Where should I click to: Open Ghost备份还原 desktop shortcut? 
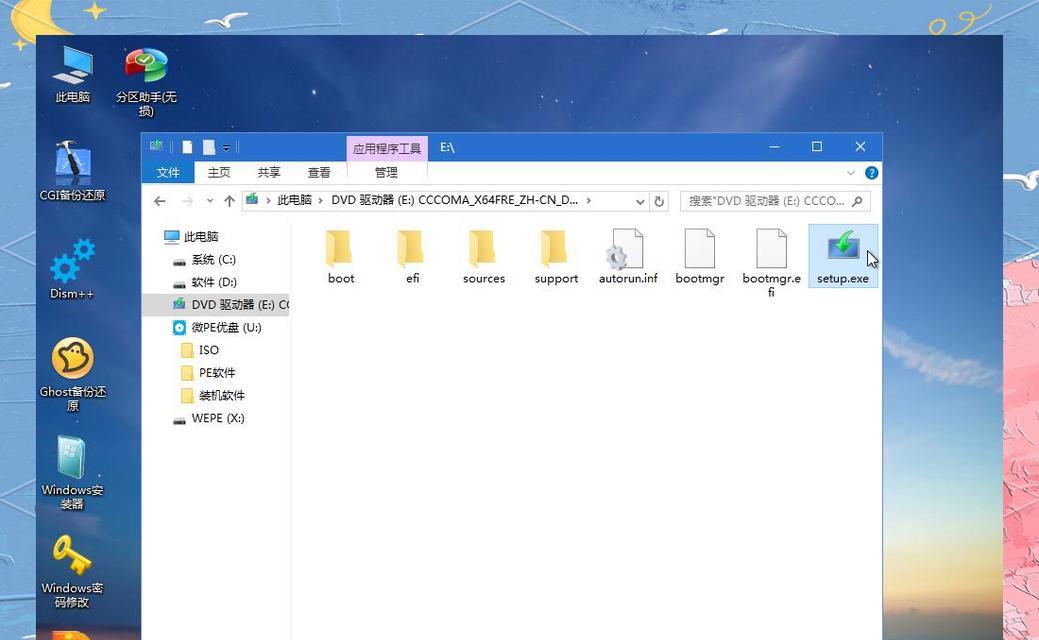[72, 374]
